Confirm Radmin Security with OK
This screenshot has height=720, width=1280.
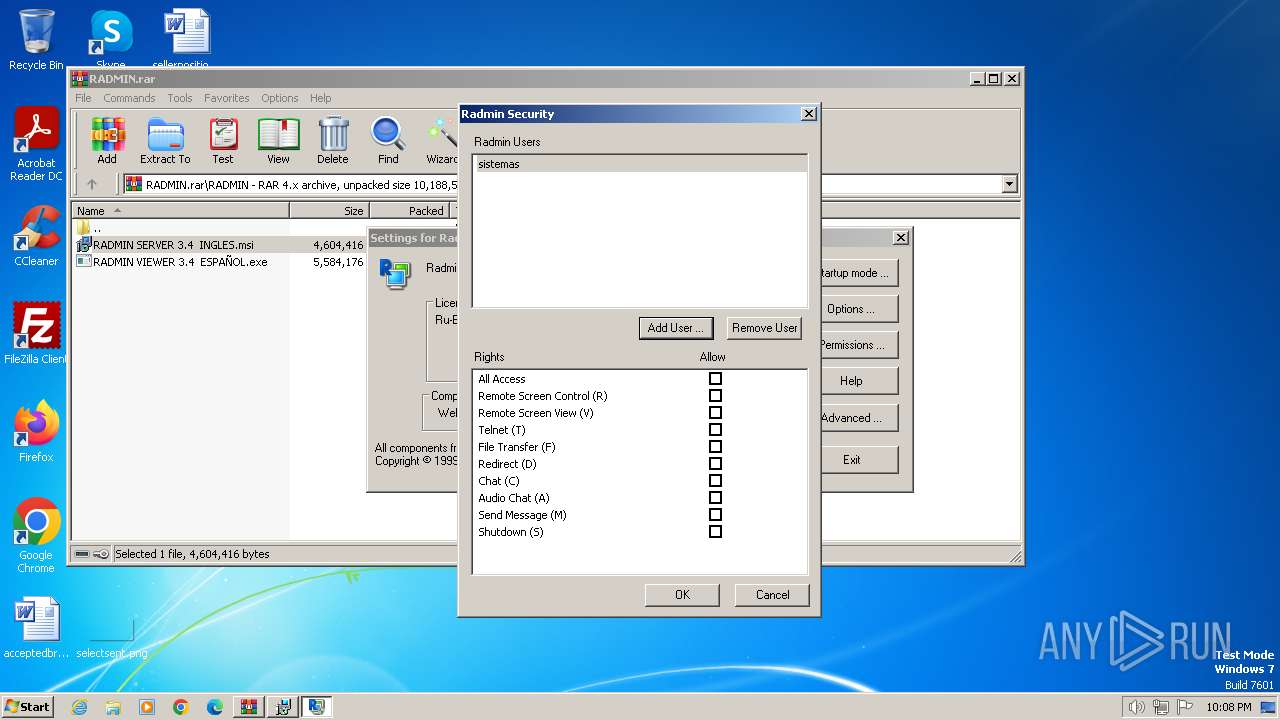(x=682, y=595)
